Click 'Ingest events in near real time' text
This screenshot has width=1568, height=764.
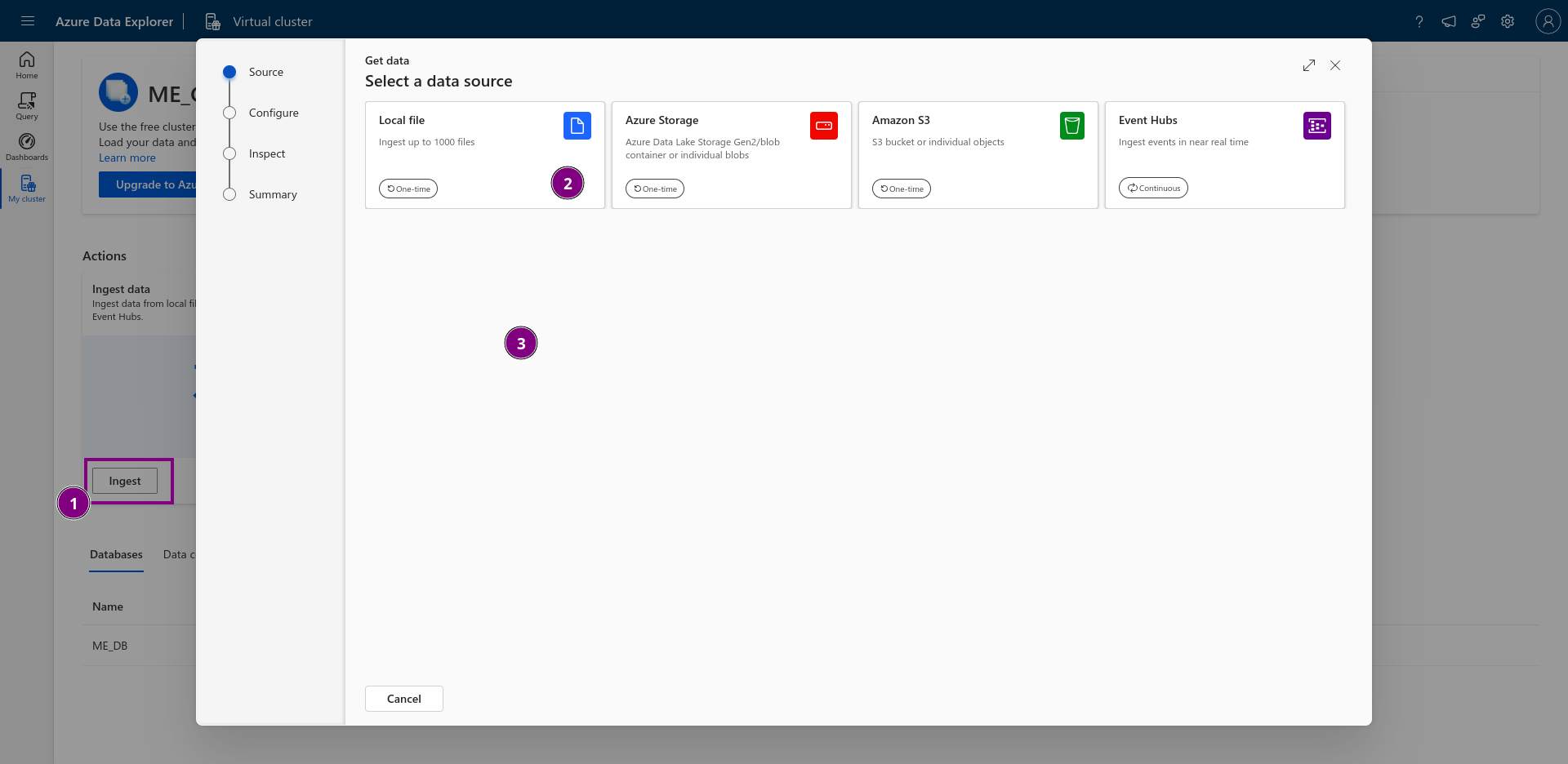tap(1183, 142)
